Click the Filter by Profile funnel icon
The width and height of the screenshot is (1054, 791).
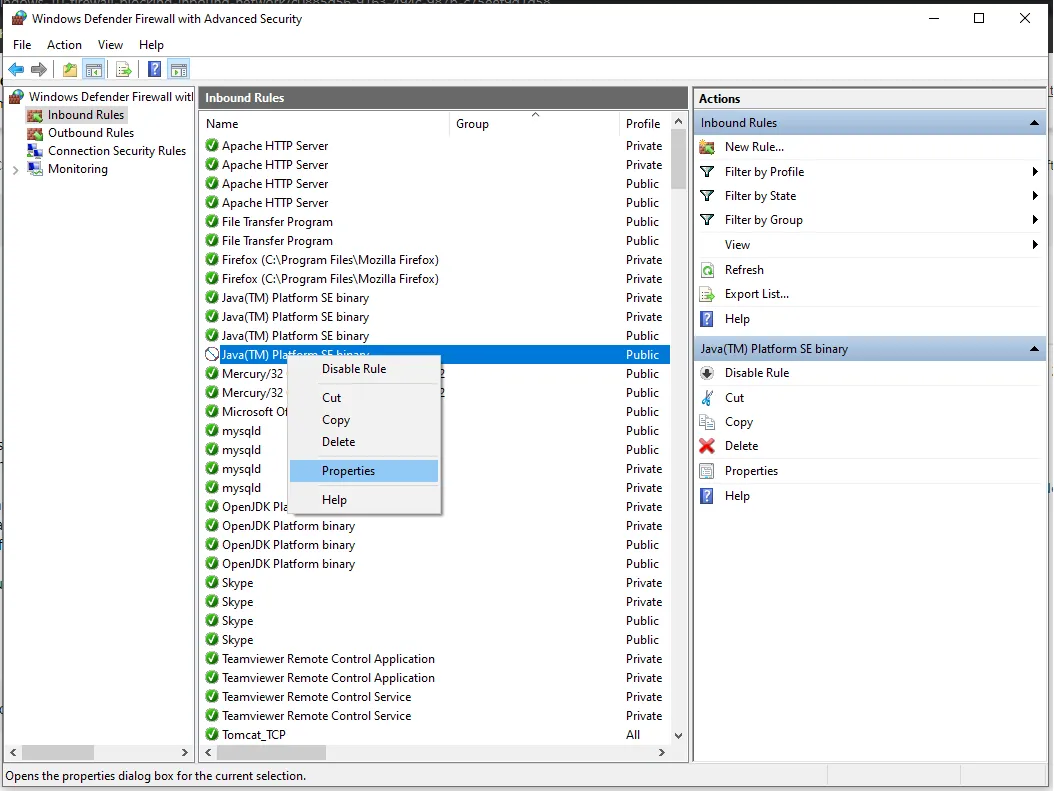pos(707,172)
